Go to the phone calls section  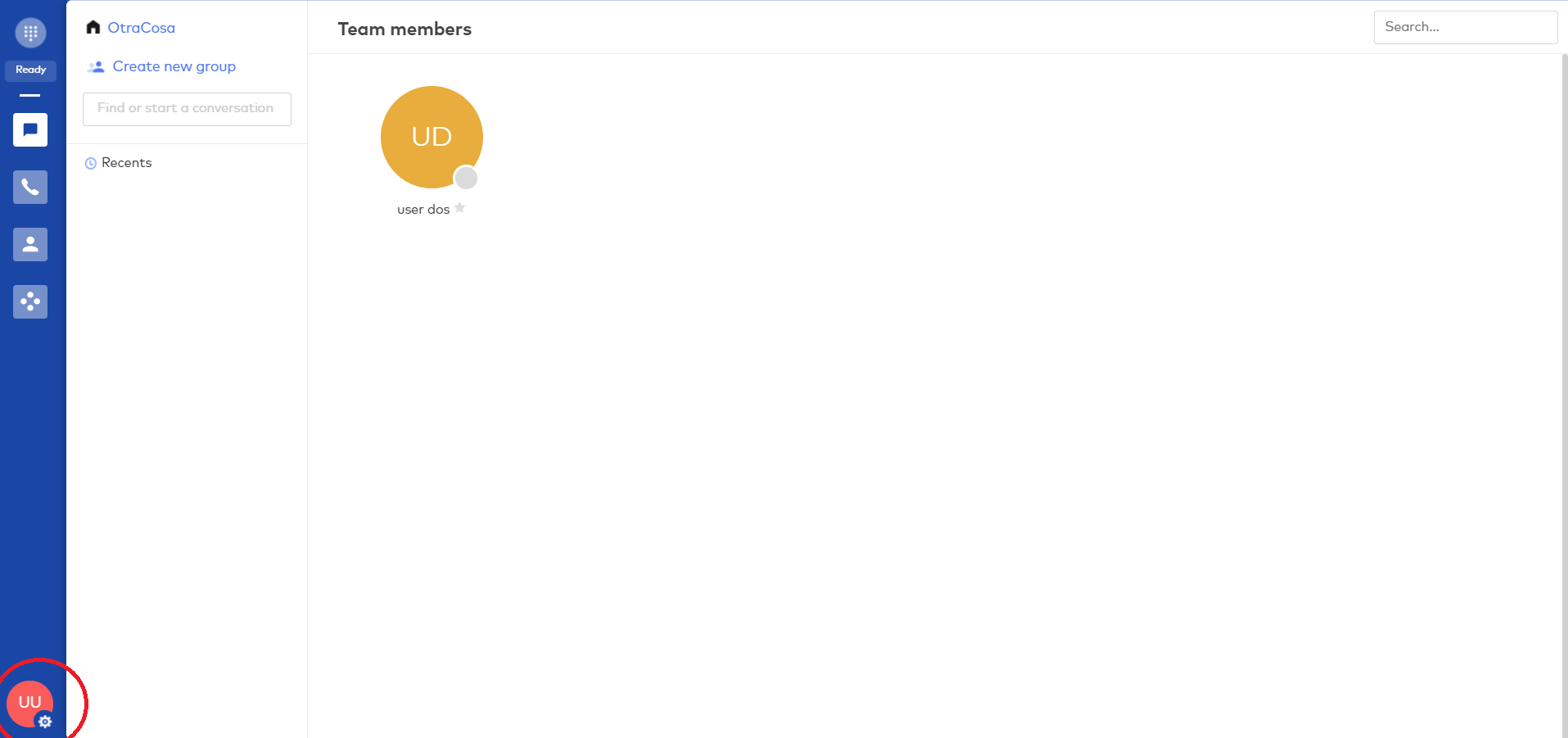tap(30, 187)
